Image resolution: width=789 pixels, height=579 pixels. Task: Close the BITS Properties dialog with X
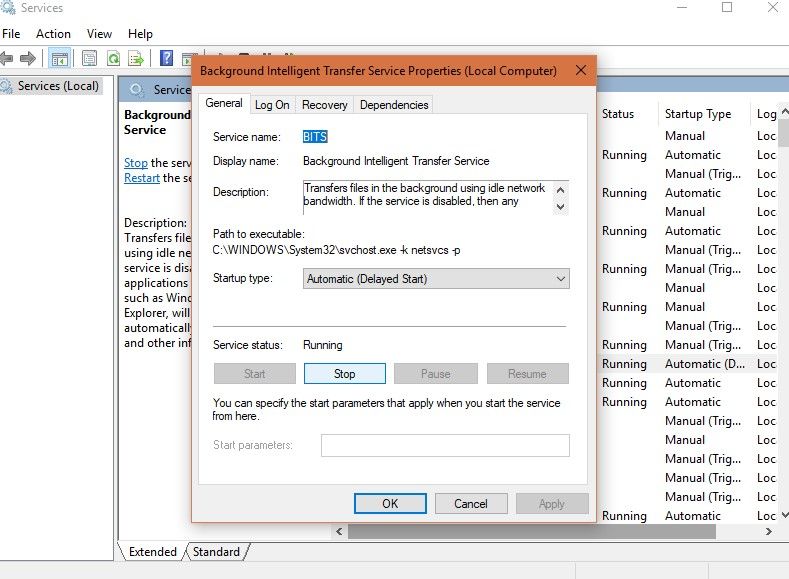581,70
